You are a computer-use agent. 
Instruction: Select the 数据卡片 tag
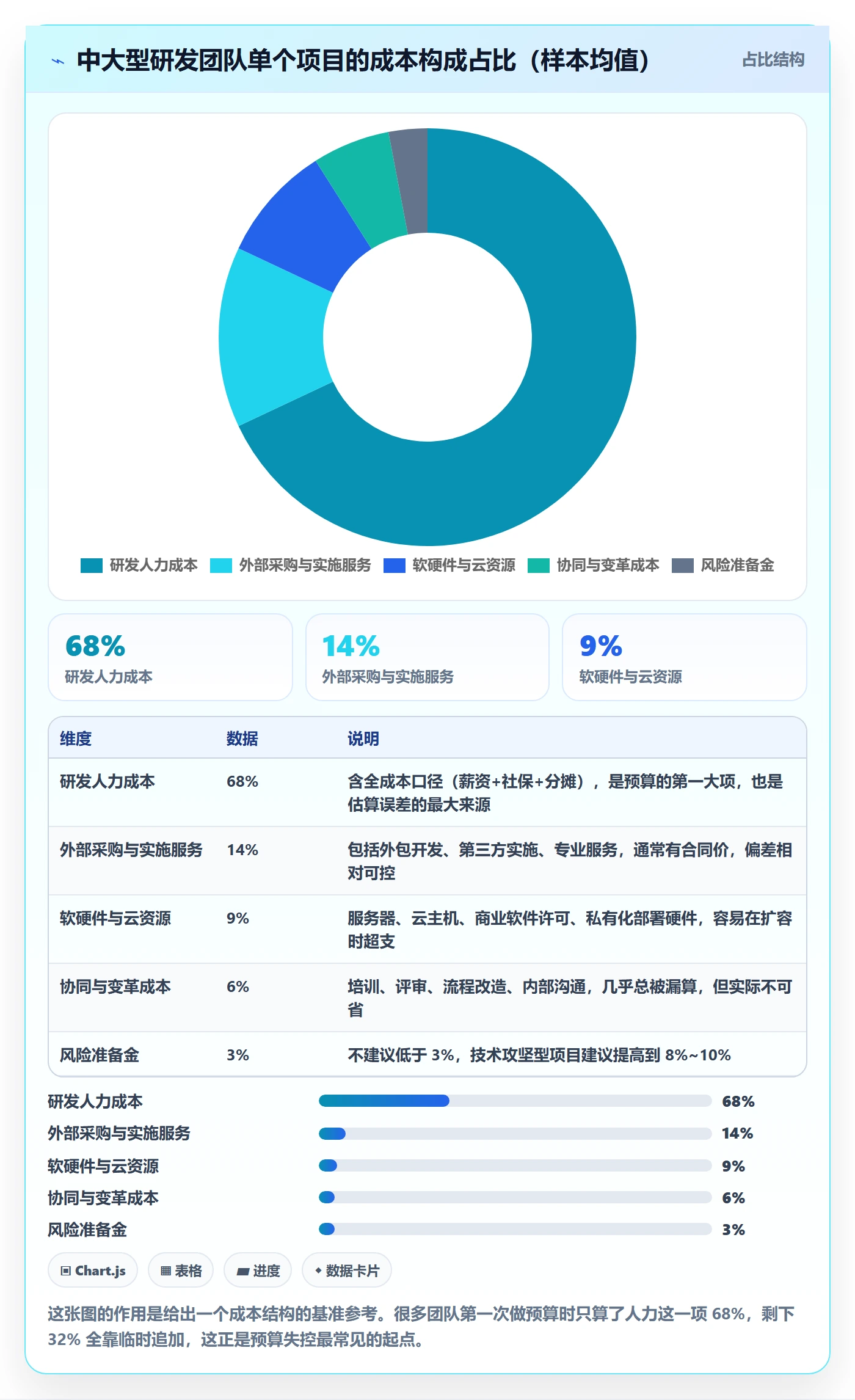(347, 1271)
